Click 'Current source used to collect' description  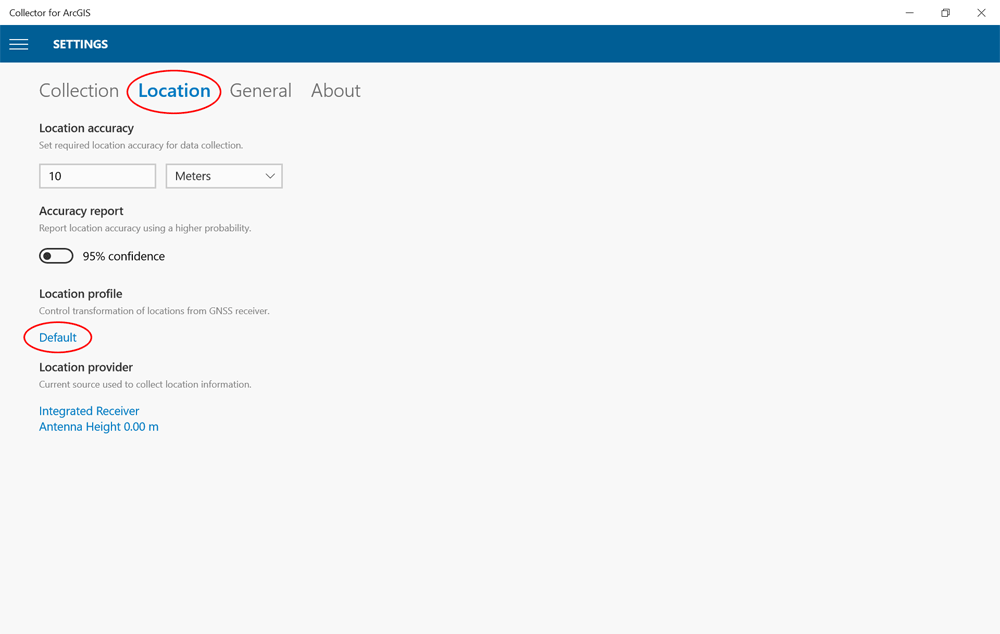tap(145, 385)
